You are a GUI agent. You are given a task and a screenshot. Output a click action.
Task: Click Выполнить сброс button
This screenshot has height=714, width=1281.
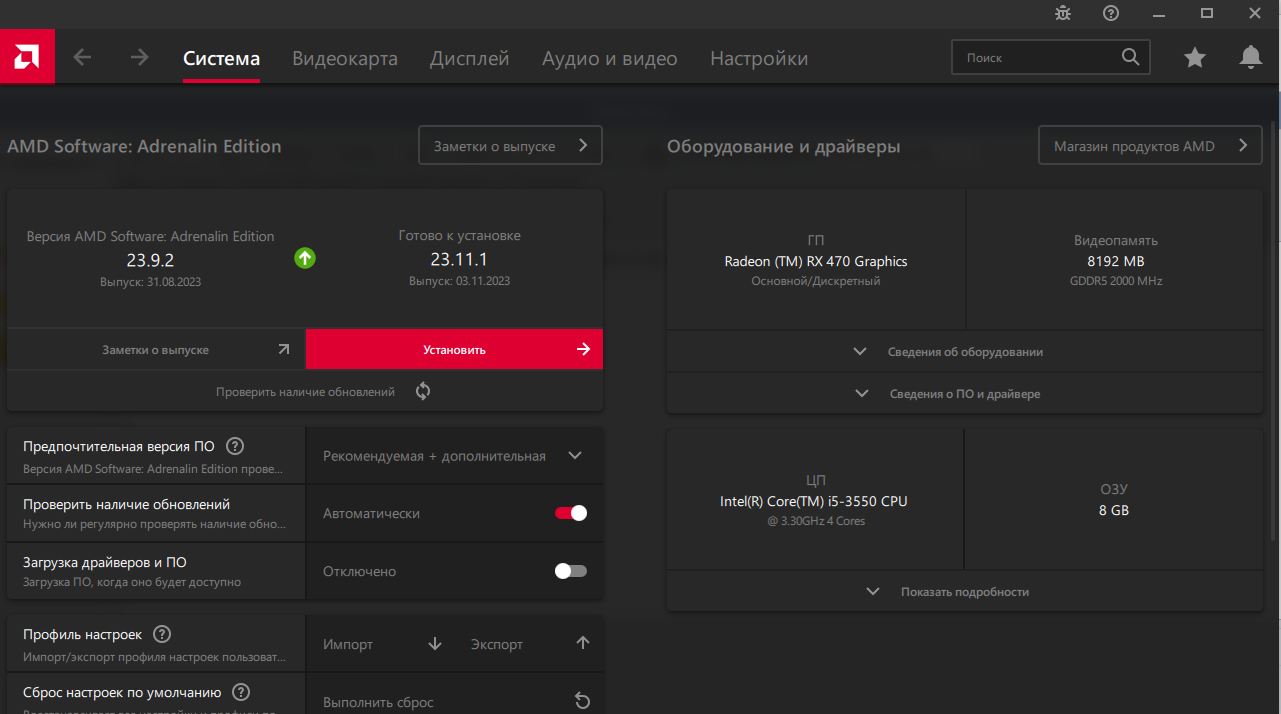pos(454,702)
